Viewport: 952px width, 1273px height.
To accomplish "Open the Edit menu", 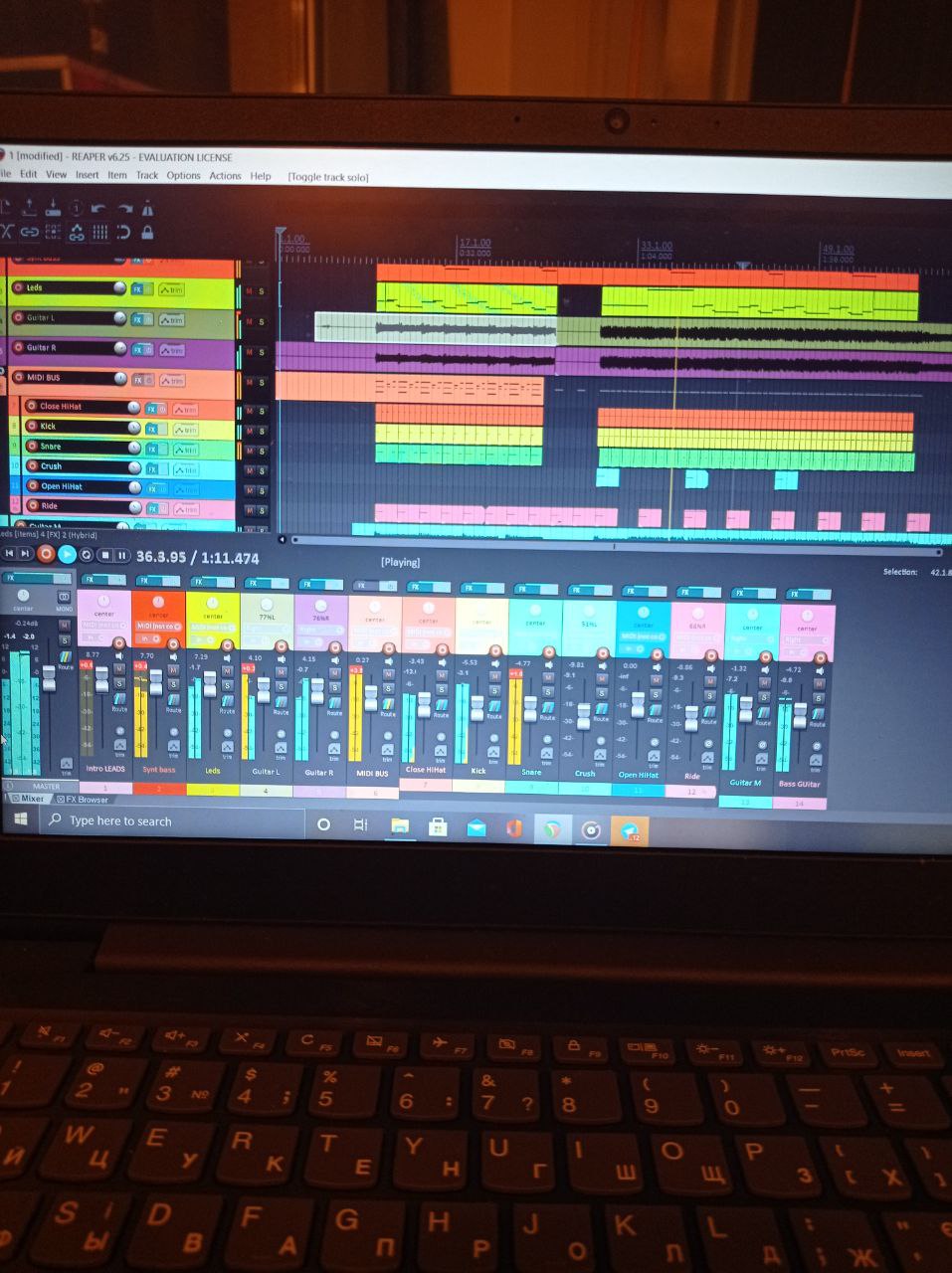I will [29, 175].
